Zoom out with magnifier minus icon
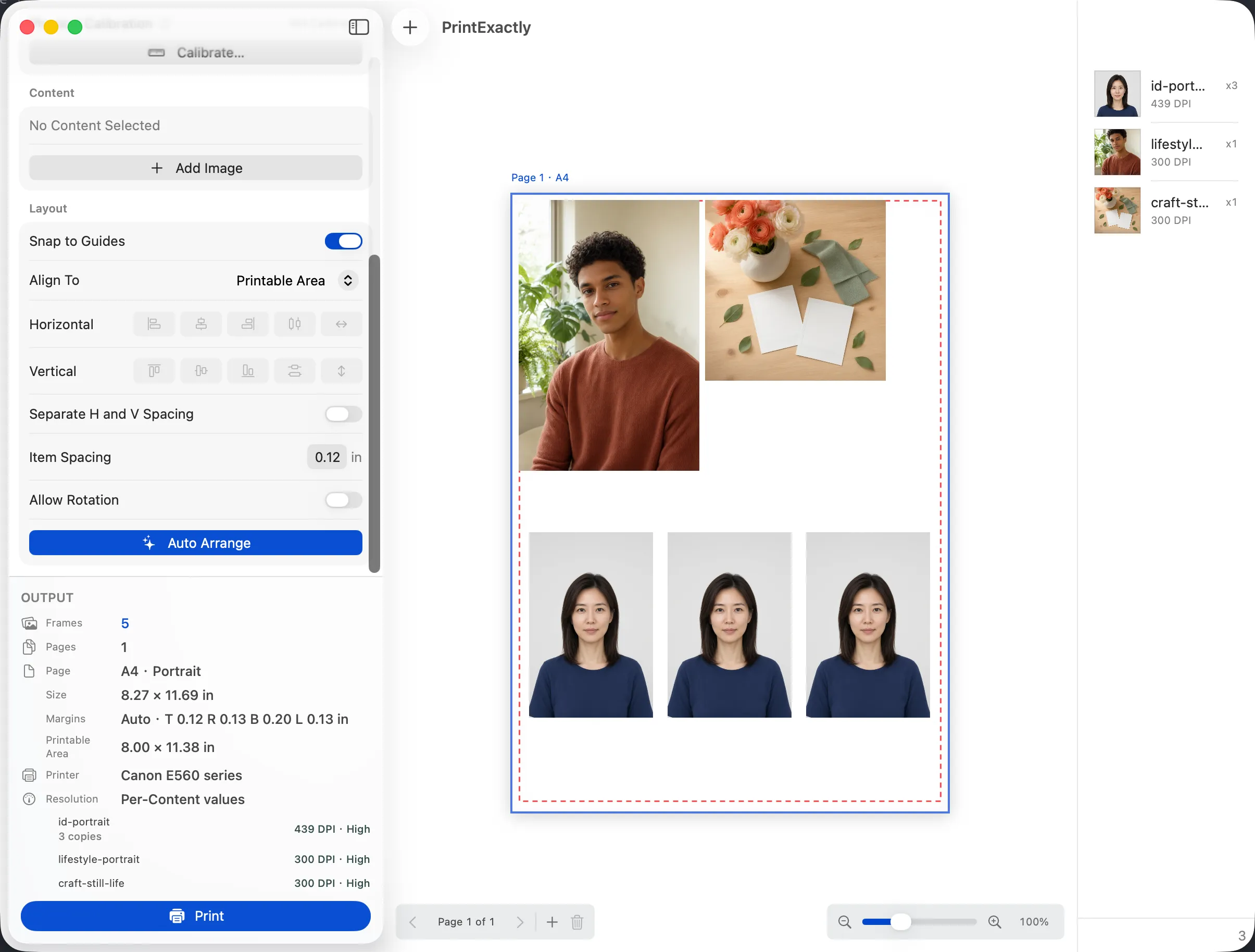 845,922
